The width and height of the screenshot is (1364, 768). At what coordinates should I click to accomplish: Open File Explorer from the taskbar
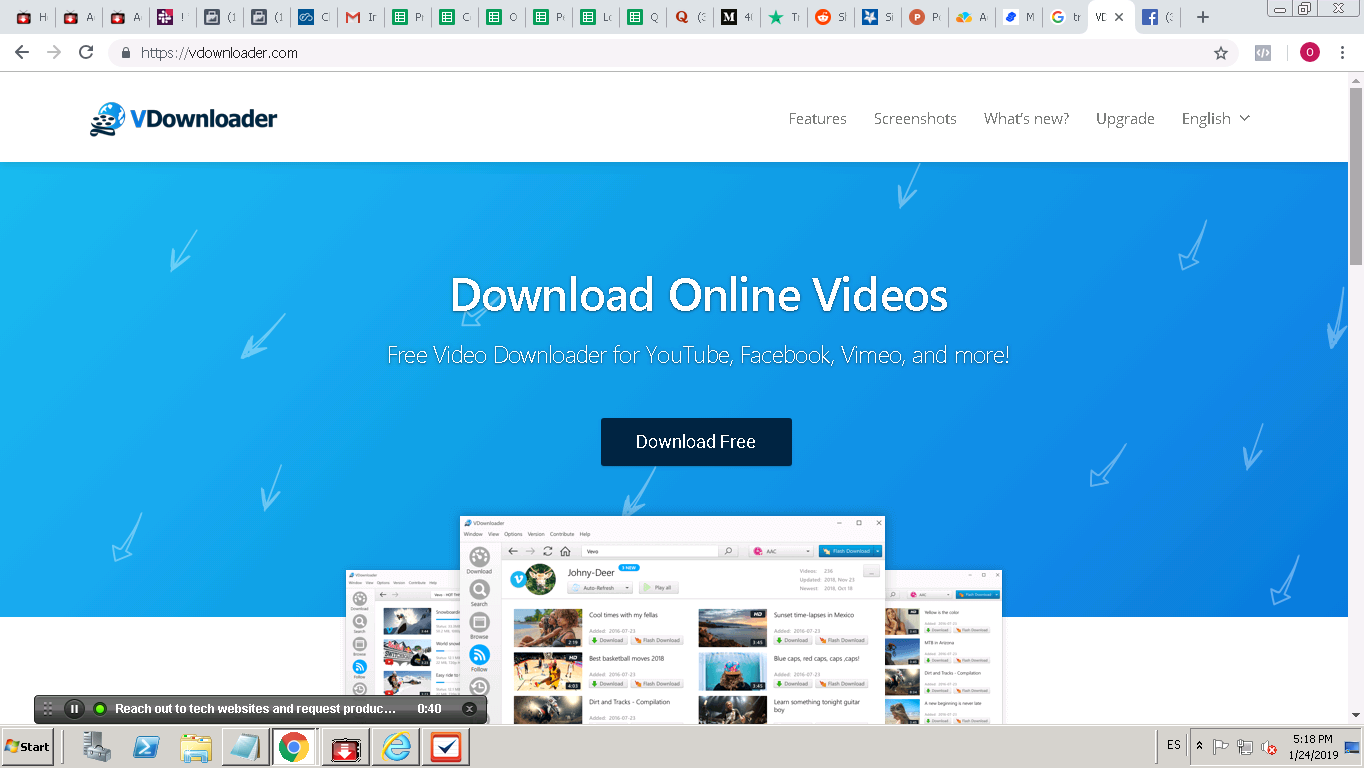196,747
